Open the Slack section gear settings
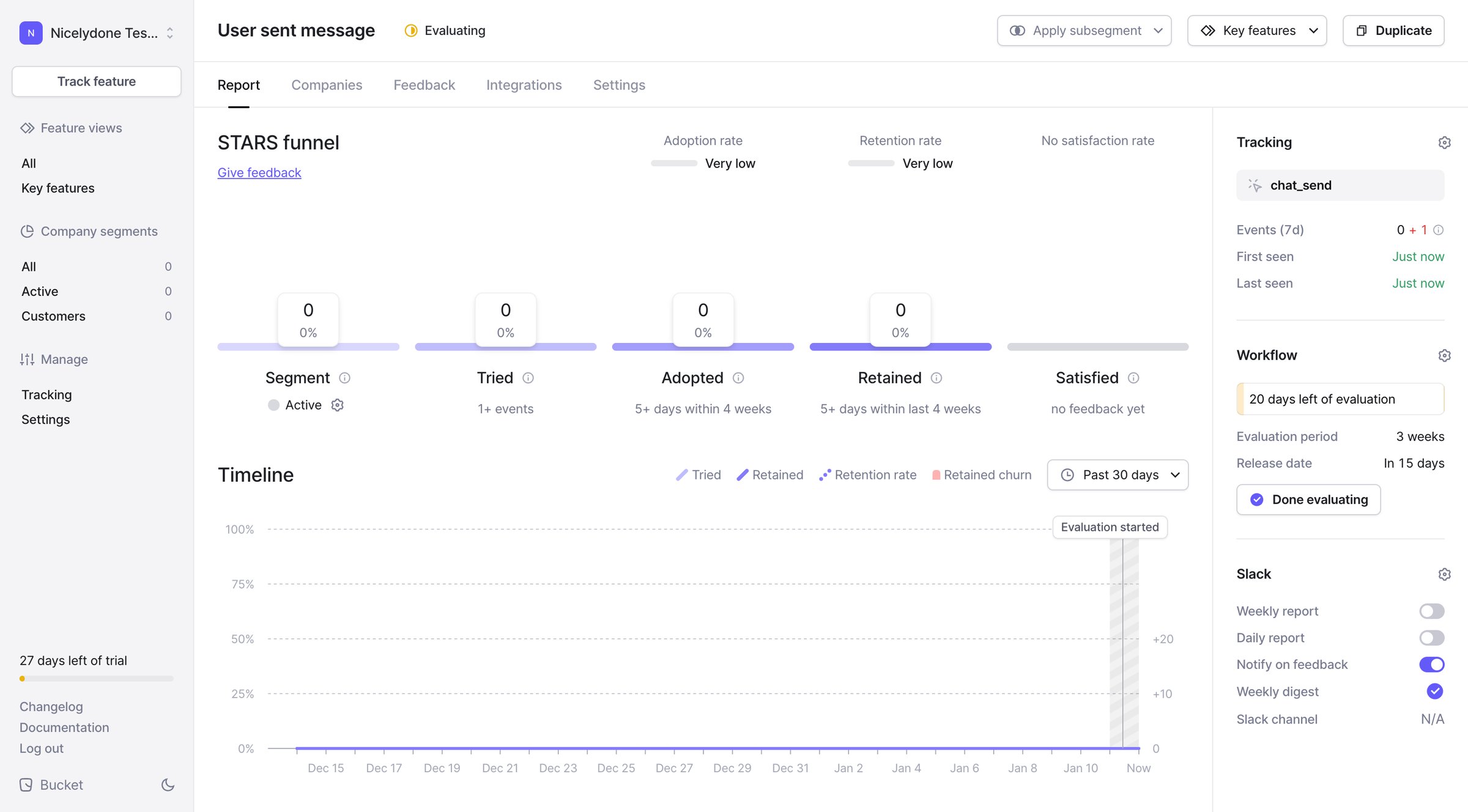1468x812 pixels. pos(1444,574)
